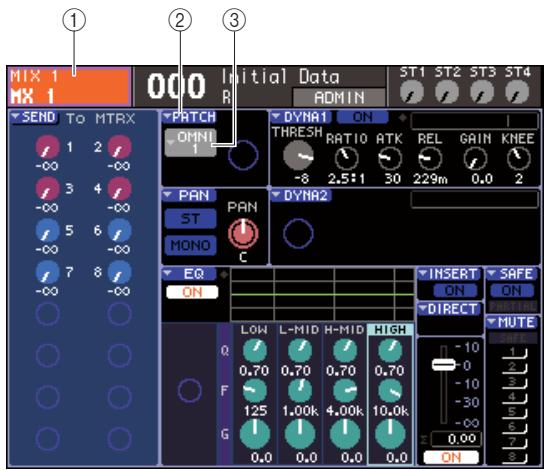Click the PAN knob set to C

[243, 233]
